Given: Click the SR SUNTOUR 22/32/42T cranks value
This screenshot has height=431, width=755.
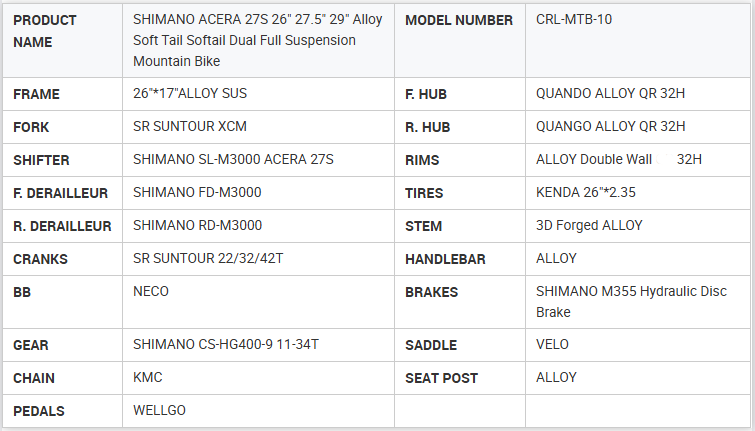Looking at the screenshot, I should pyautogui.click(x=208, y=259).
